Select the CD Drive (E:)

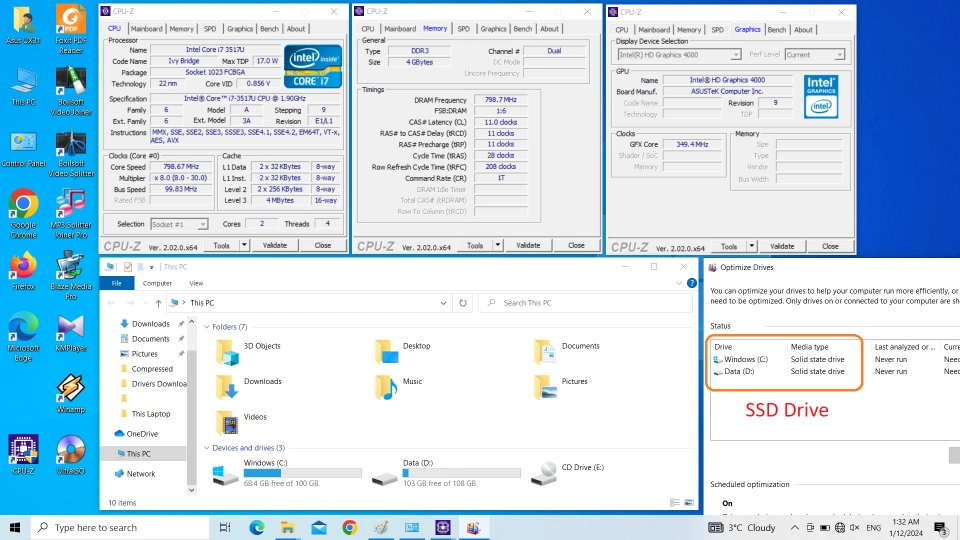pos(568,473)
